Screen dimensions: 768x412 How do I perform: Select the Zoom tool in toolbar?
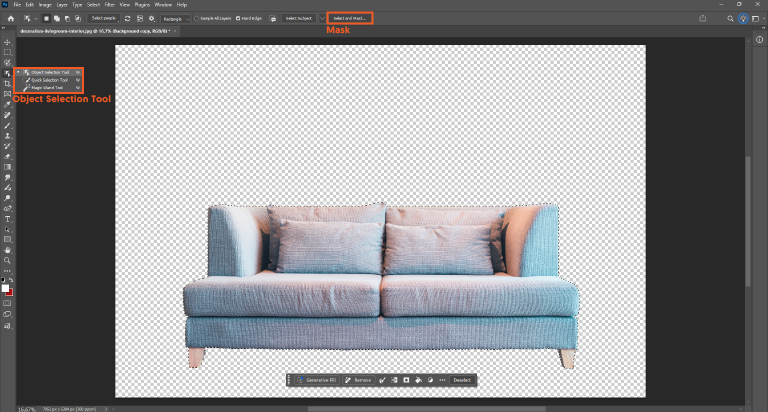click(7, 261)
